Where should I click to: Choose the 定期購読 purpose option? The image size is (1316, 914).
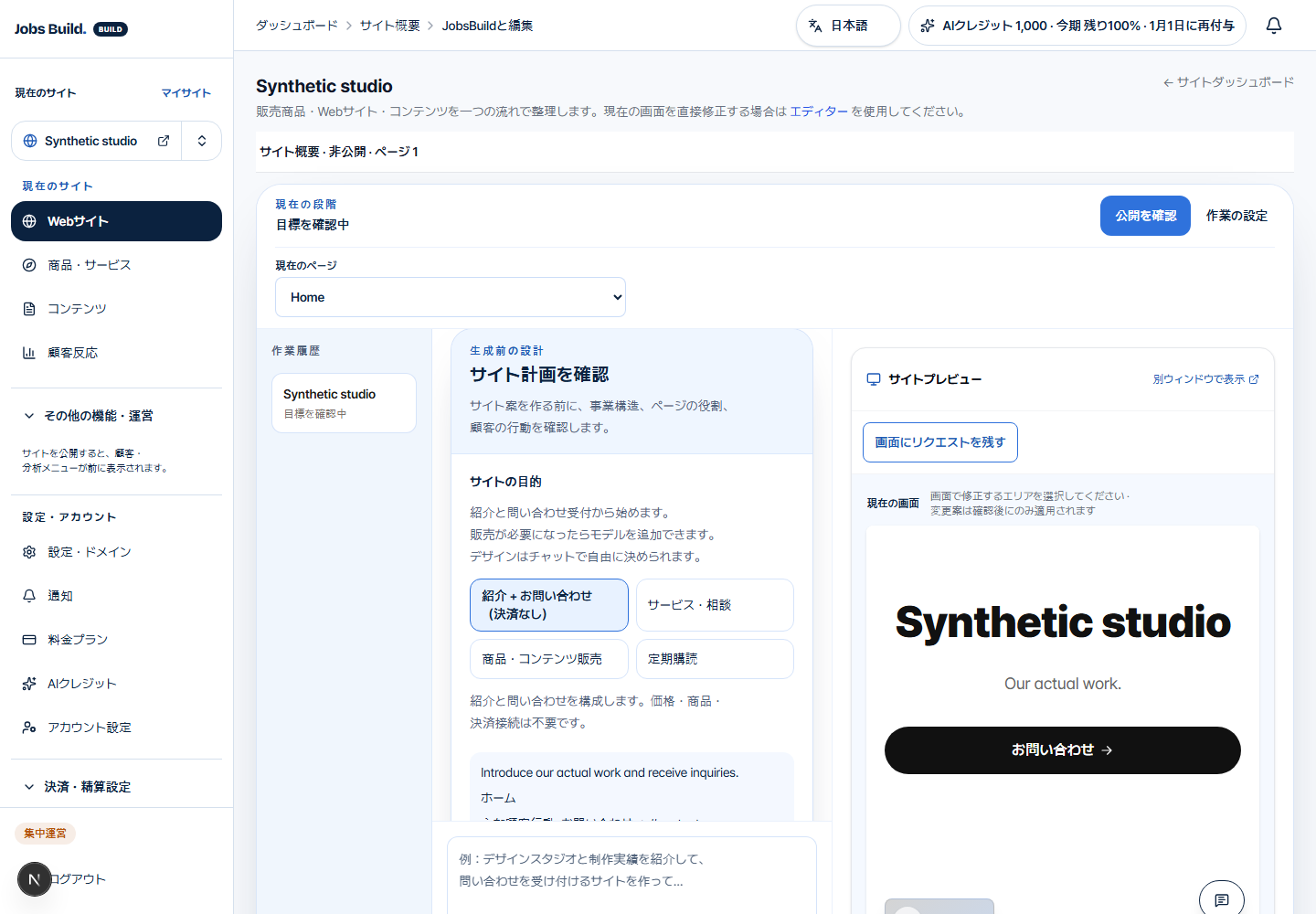tap(715, 659)
